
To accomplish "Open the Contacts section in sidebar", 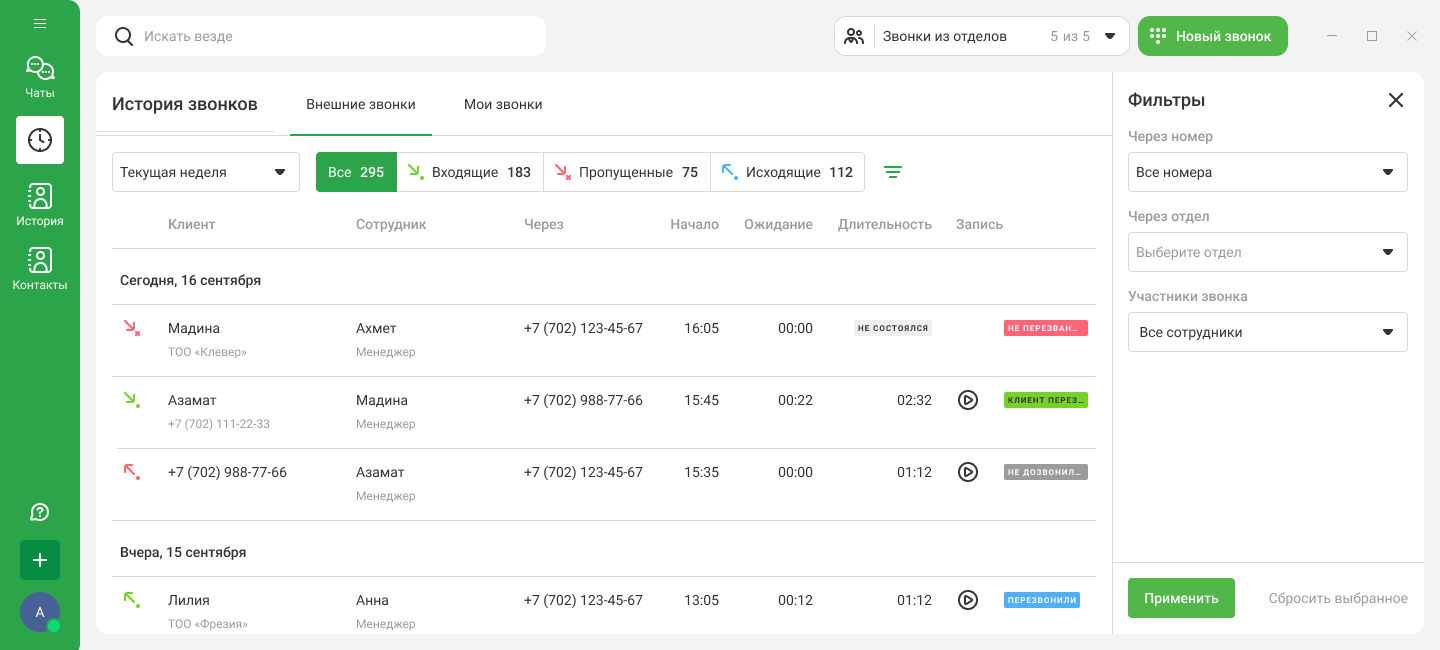I will pyautogui.click(x=40, y=269).
